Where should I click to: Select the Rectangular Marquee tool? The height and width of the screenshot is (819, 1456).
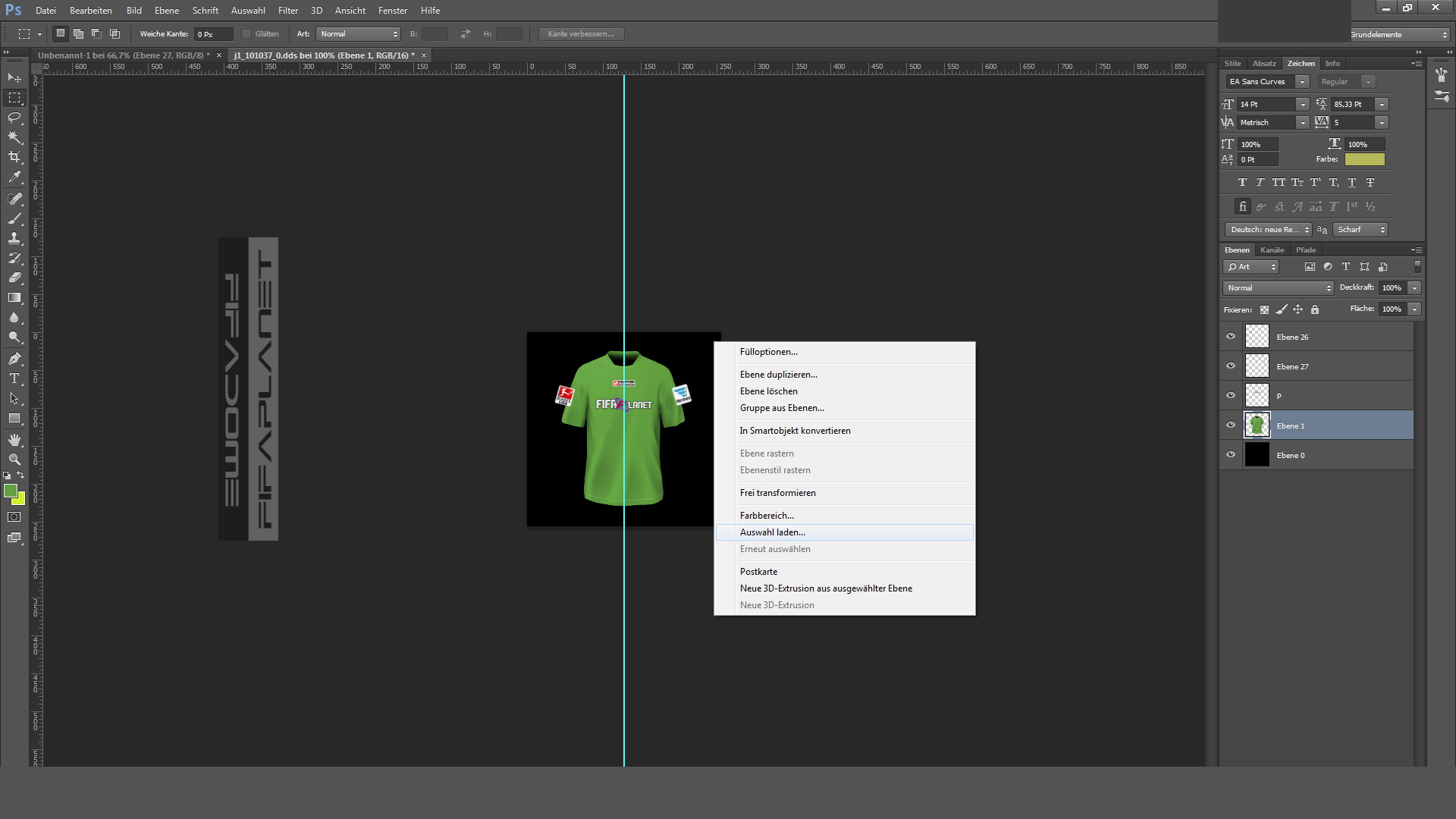coord(14,98)
